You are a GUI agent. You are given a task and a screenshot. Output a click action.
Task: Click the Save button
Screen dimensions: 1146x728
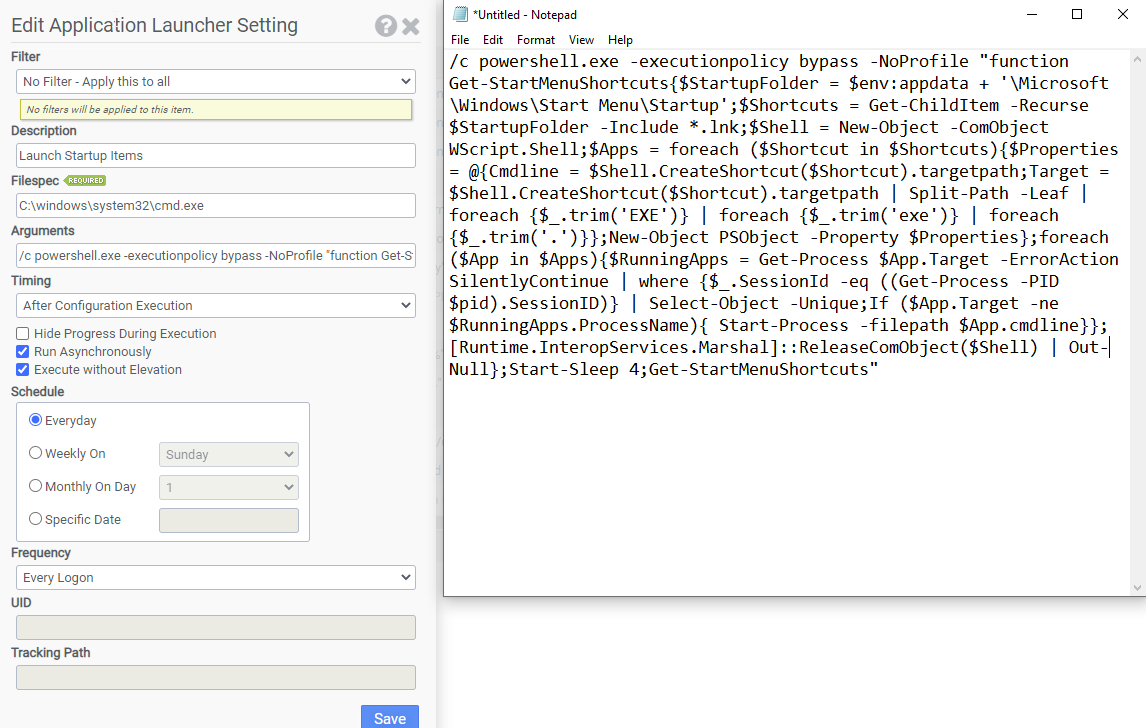coord(389,718)
